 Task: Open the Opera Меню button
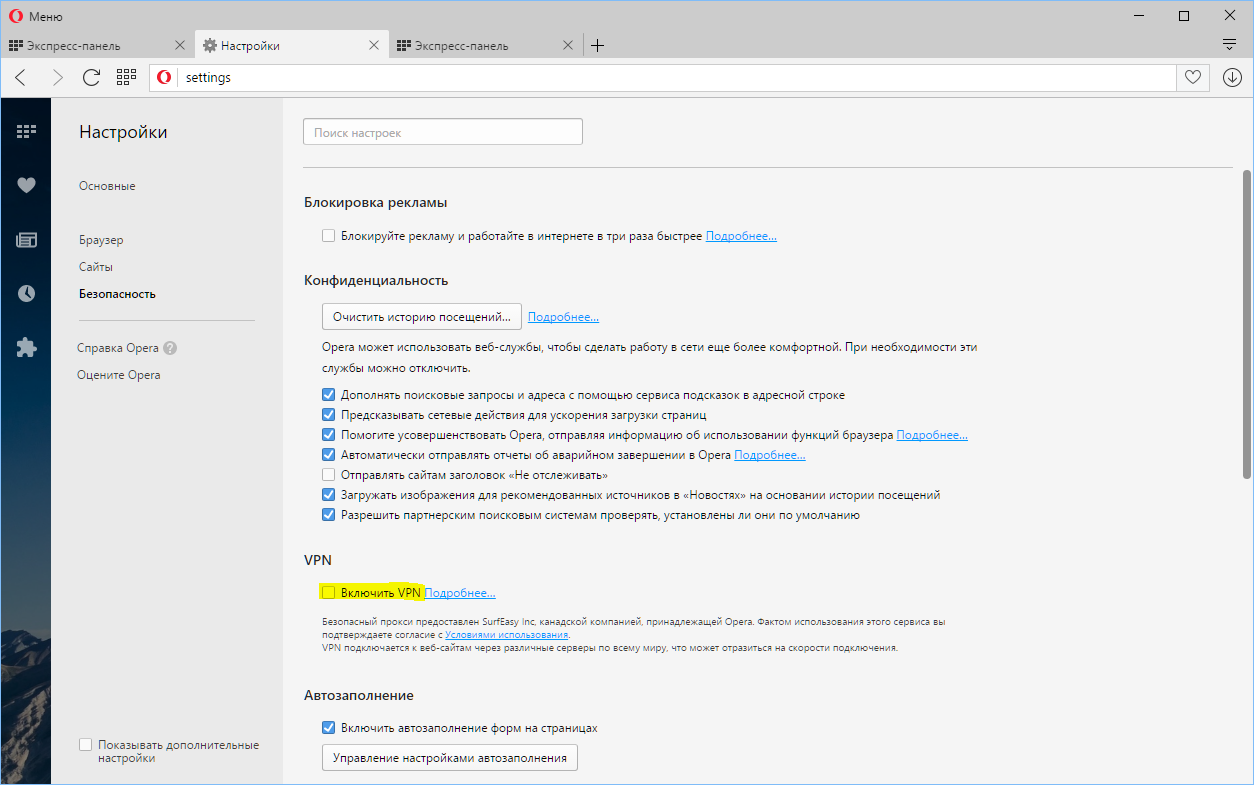pyautogui.click(x=35, y=16)
